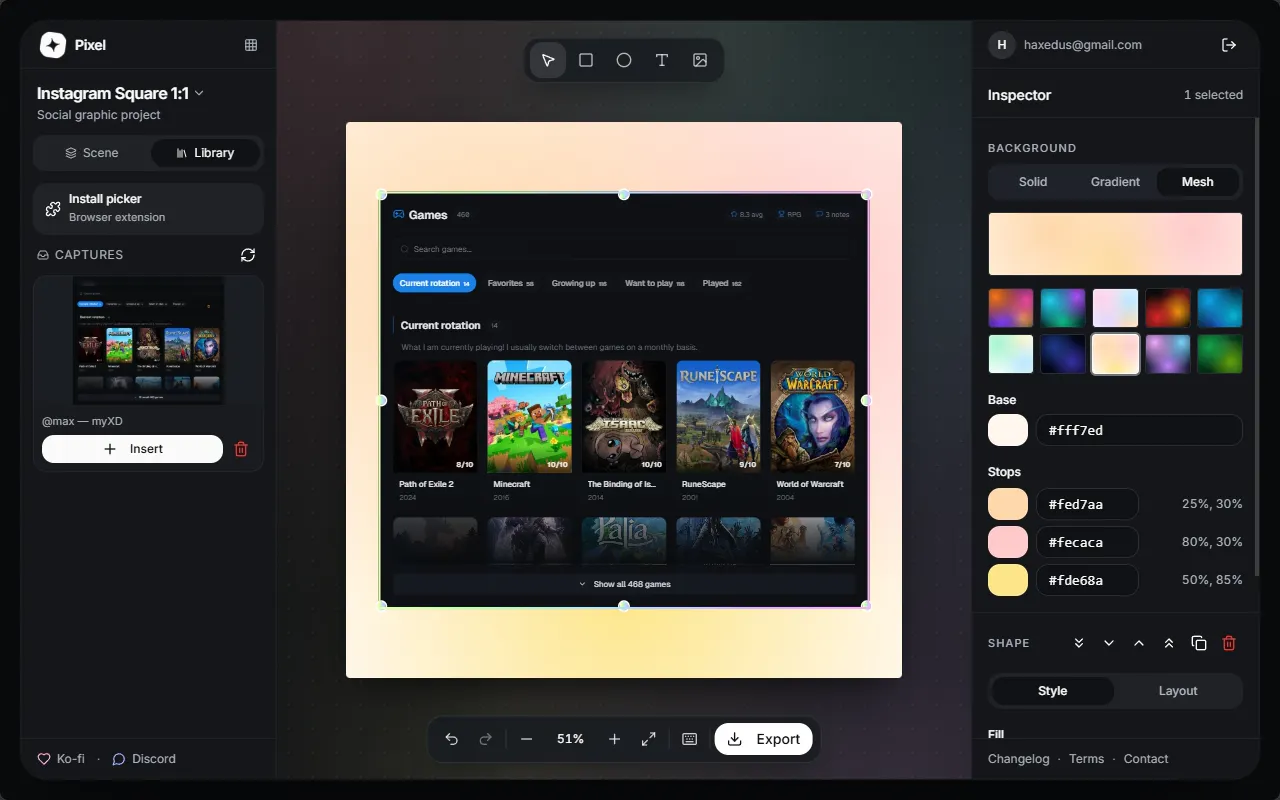Image resolution: width=1280 pixels, height=800 pixels.
Task: Send shape to back with double-down chevron
Action: pos(1079,643)
